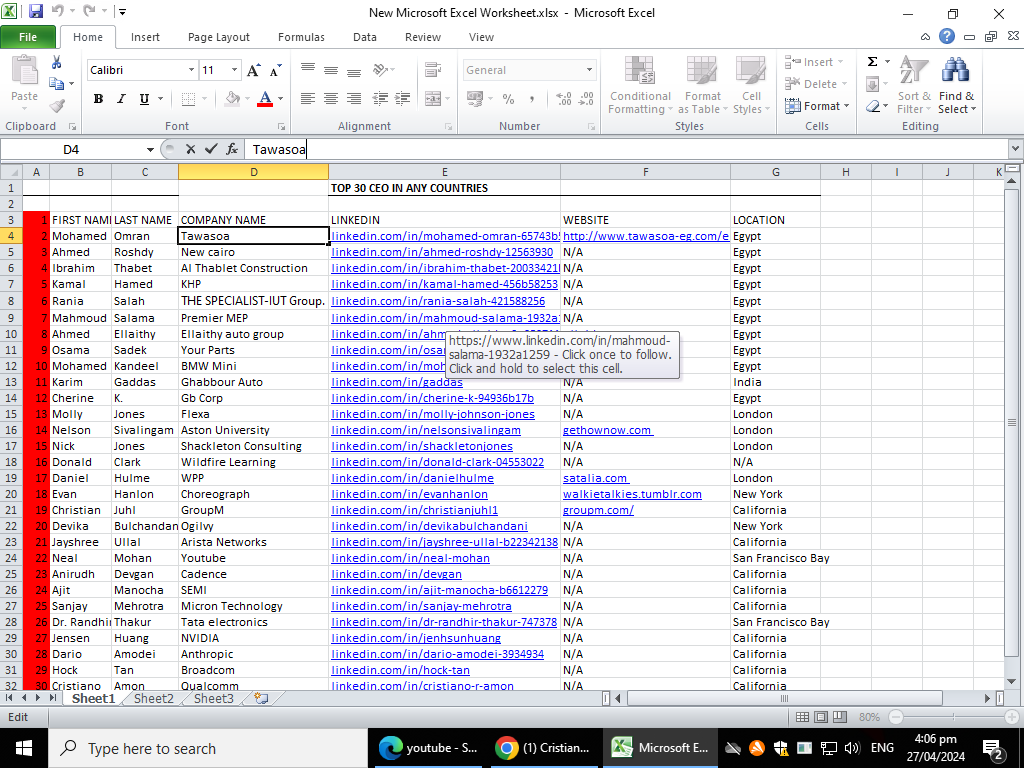Click the Center alignment icon
This screenshot has height=768, width=1024.
point(331,99)
